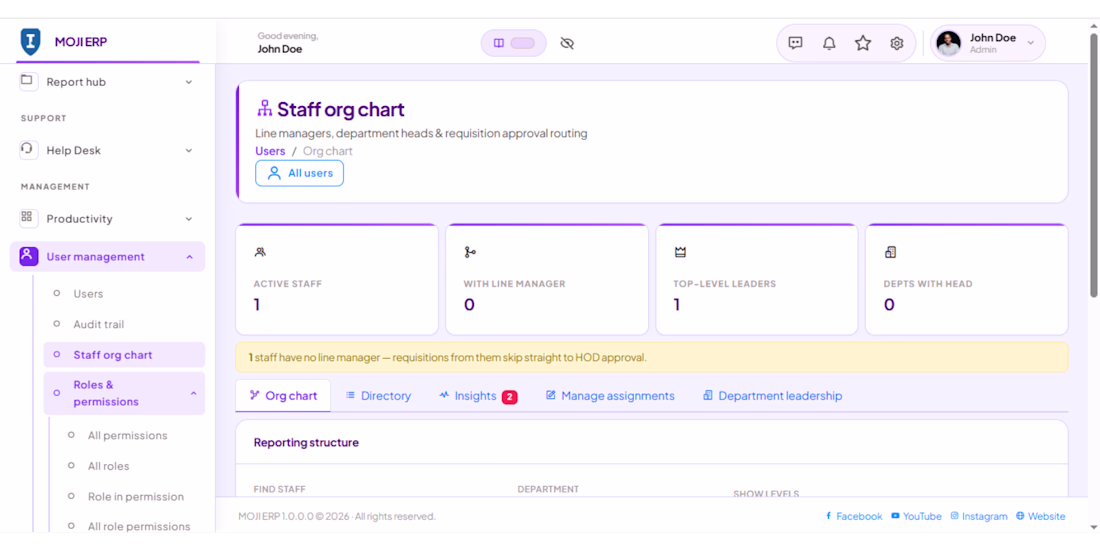Screen dimensions: 1100x550
Task: Open the John Doe account dropdown arrow
Action: tap(1031, 43)
